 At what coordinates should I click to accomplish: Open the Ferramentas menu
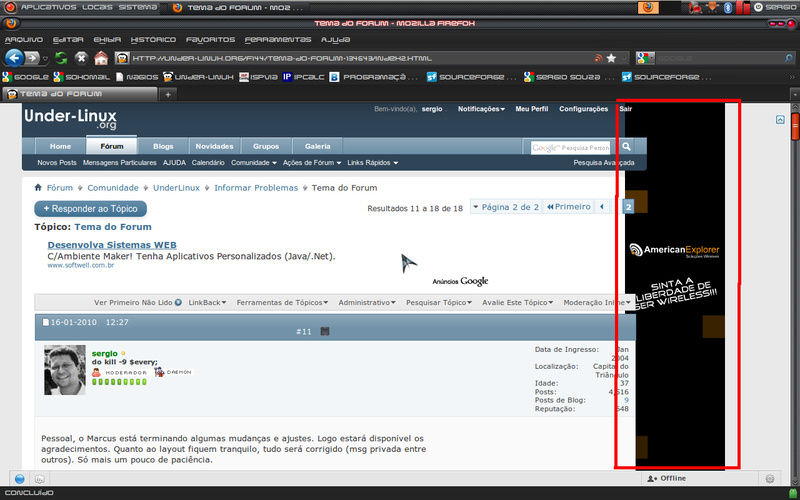(x=278, y=39)
